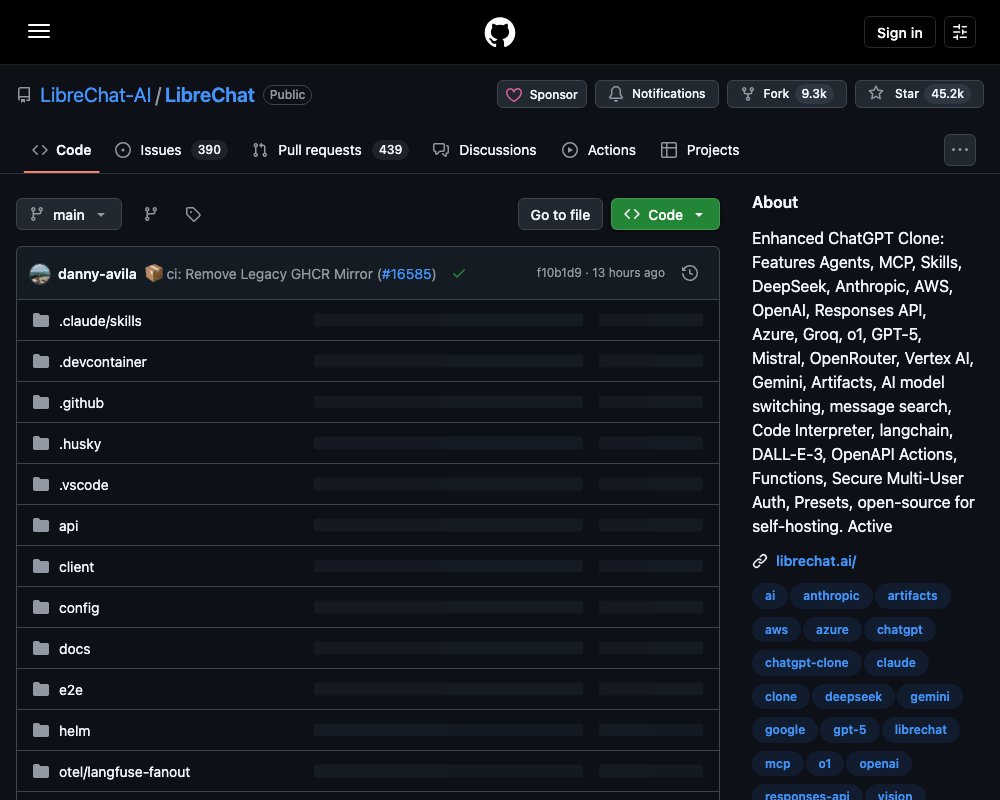Open the green Code dropdown
Screen dimensions: 1000x800
tap(665, 214)
